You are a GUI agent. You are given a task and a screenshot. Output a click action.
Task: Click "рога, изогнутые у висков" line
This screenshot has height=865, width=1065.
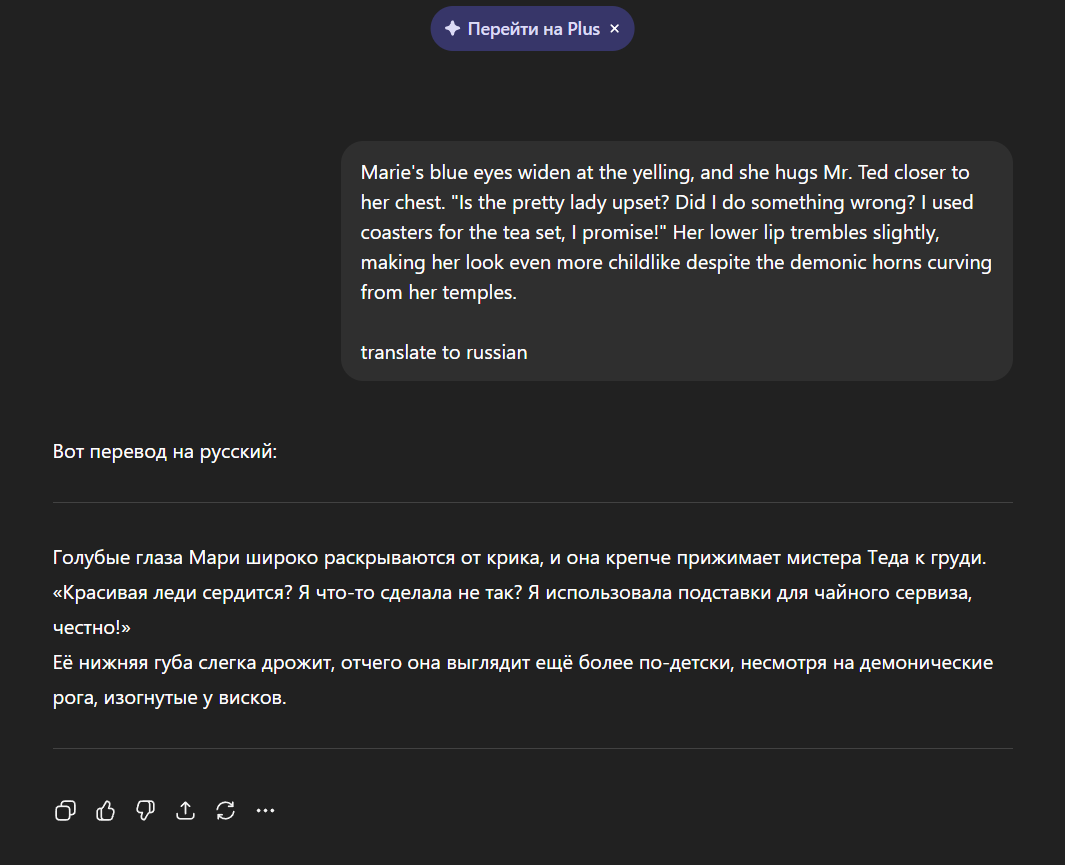pos(170,698)
